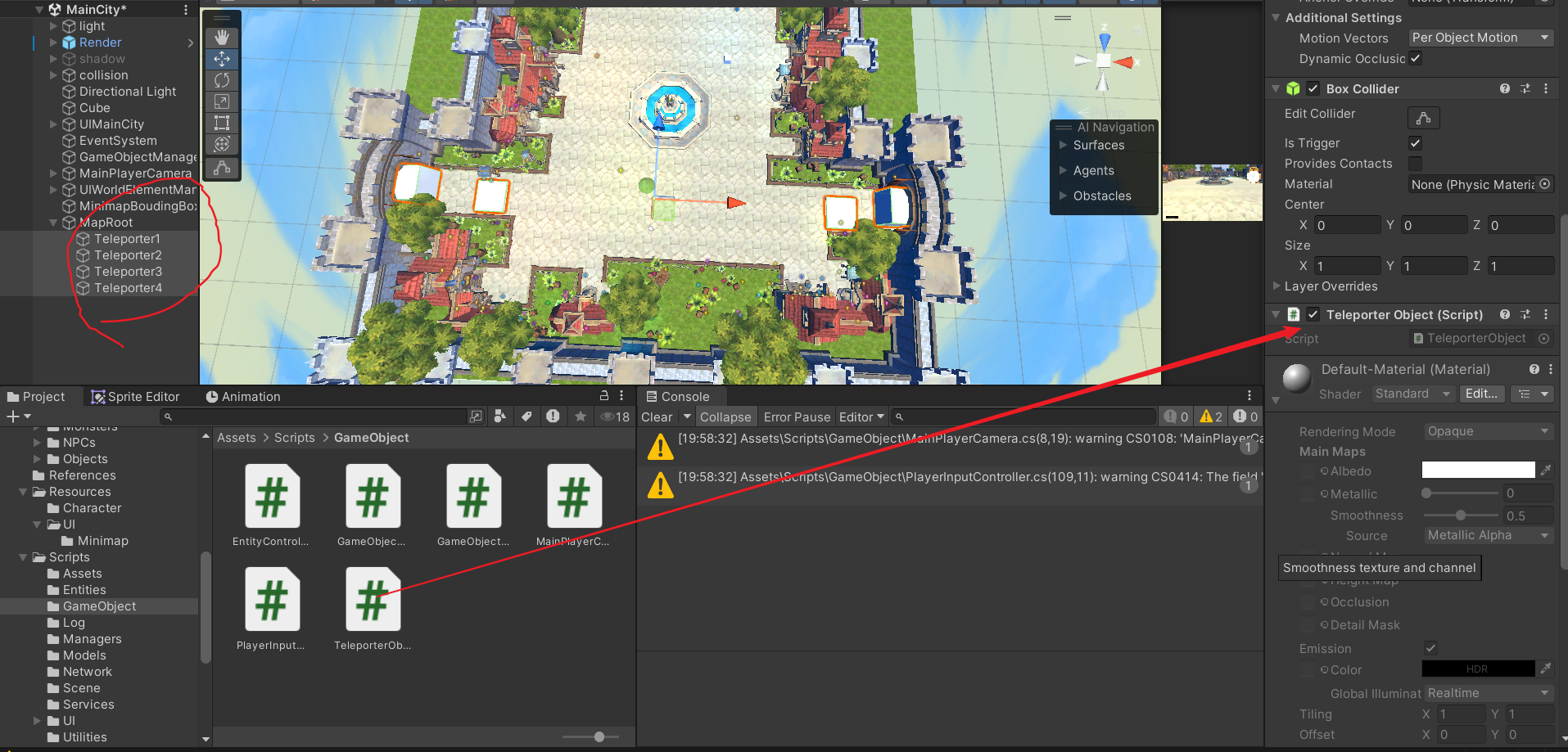Screen dimensions: 1568x752
Task: Toggle the Is Trigger checkbox
Action: click(1415, 143)
